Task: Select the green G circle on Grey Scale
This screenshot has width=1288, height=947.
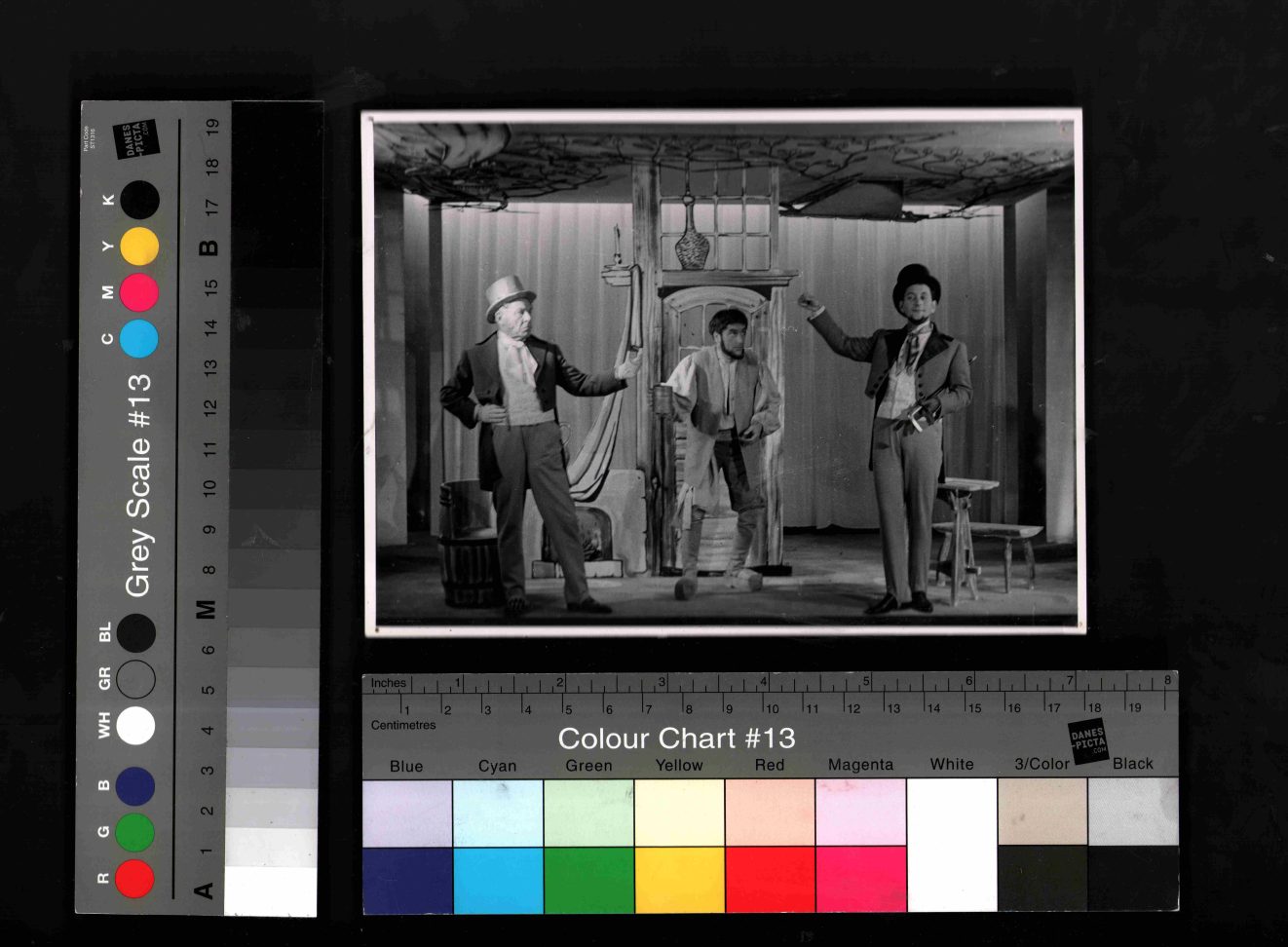Action: (x=134, y=832)
